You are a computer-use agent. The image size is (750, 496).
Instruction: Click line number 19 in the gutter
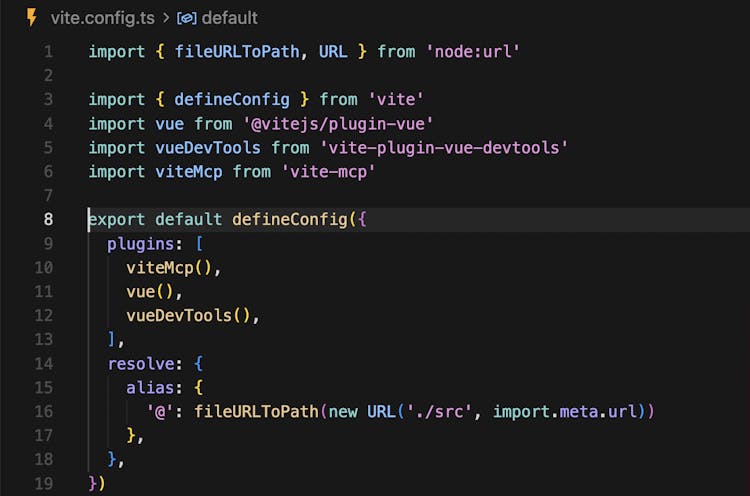point(43,483)
